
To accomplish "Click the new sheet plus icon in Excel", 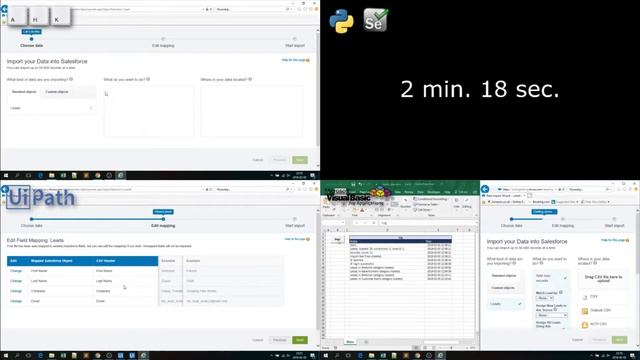I will click(366, 342).
